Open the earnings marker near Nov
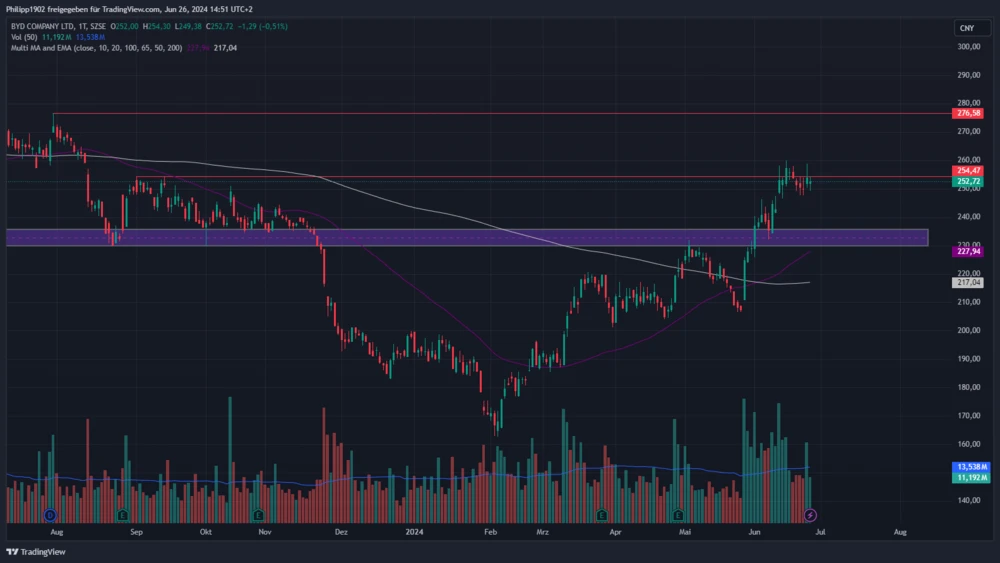 258,515
